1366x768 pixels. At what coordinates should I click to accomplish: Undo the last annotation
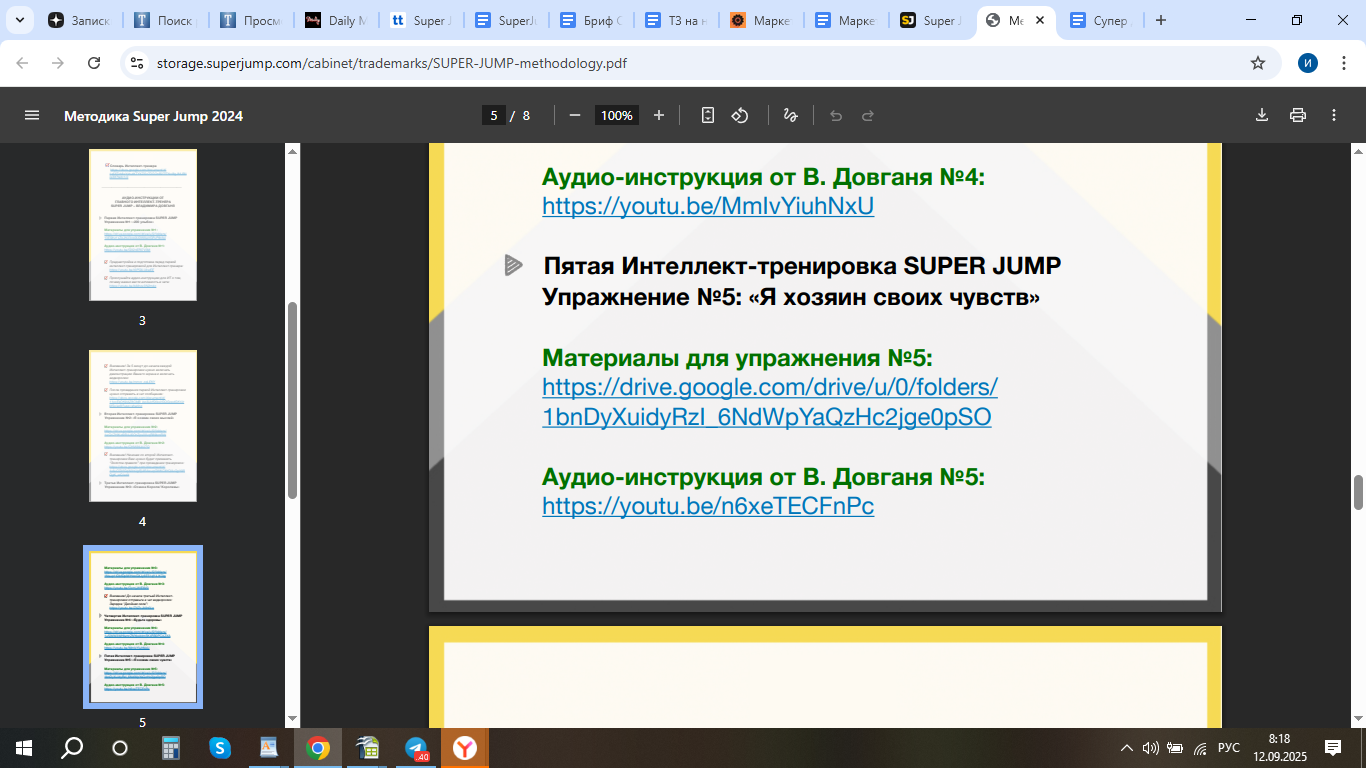836,115
